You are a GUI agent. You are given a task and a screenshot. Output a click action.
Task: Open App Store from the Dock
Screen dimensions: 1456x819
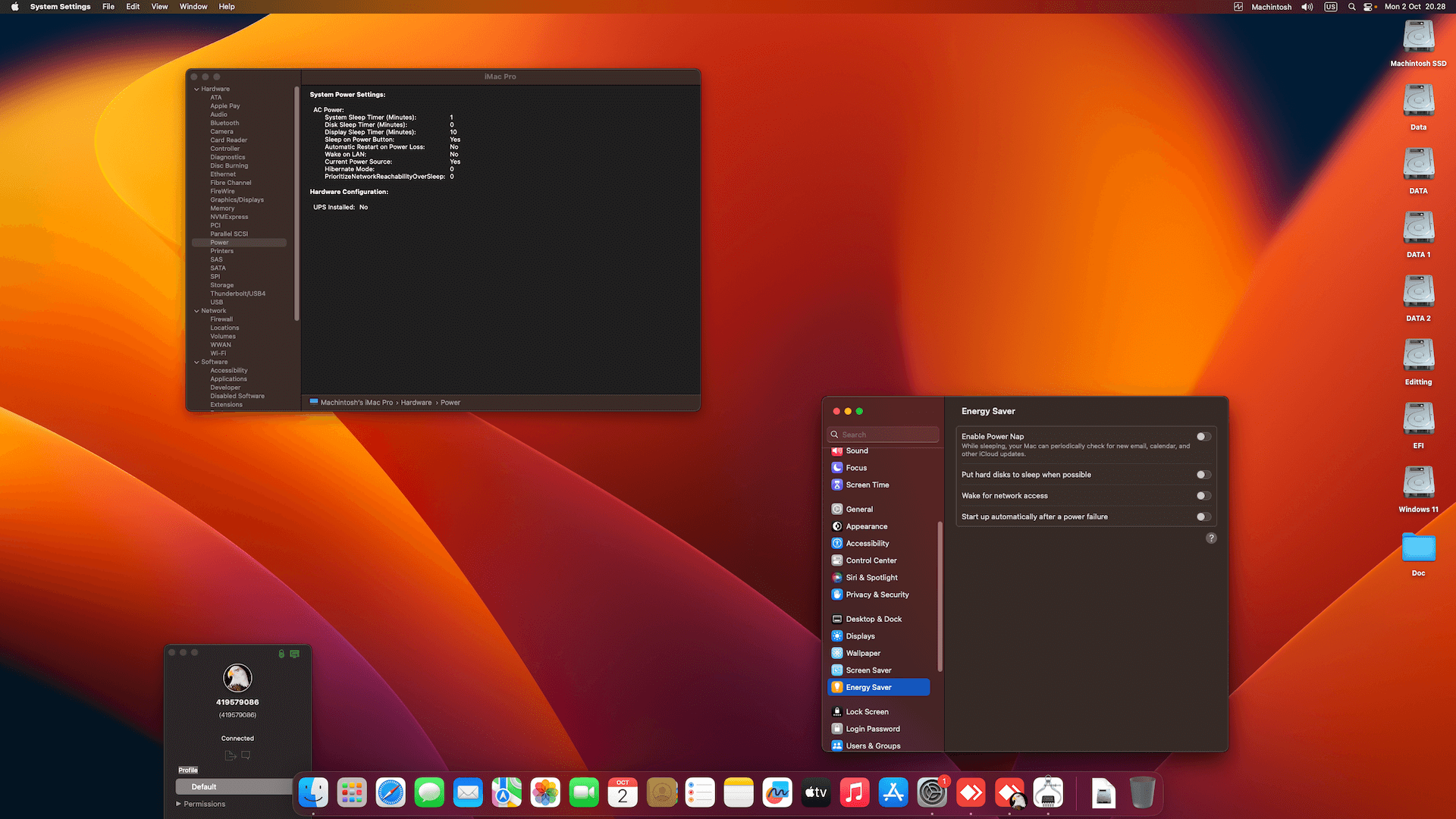(x=893, y=792)
